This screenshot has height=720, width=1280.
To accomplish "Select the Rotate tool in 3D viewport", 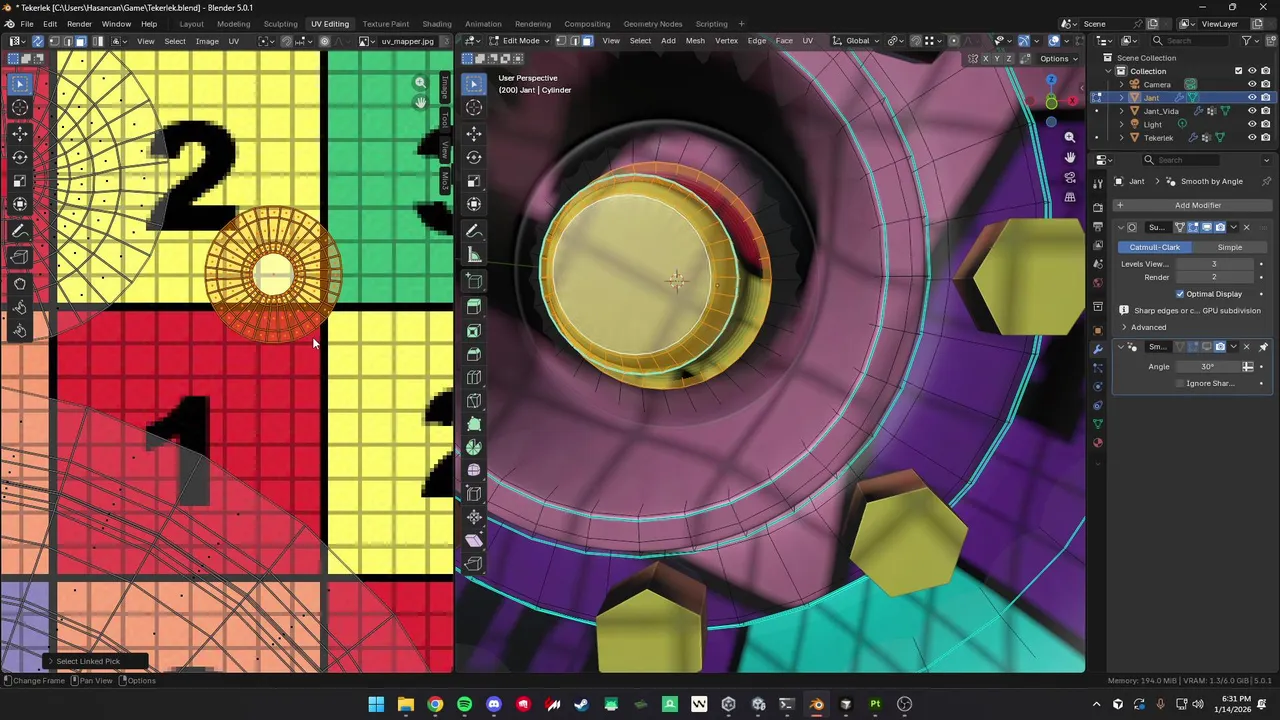I will click(474, 156).
